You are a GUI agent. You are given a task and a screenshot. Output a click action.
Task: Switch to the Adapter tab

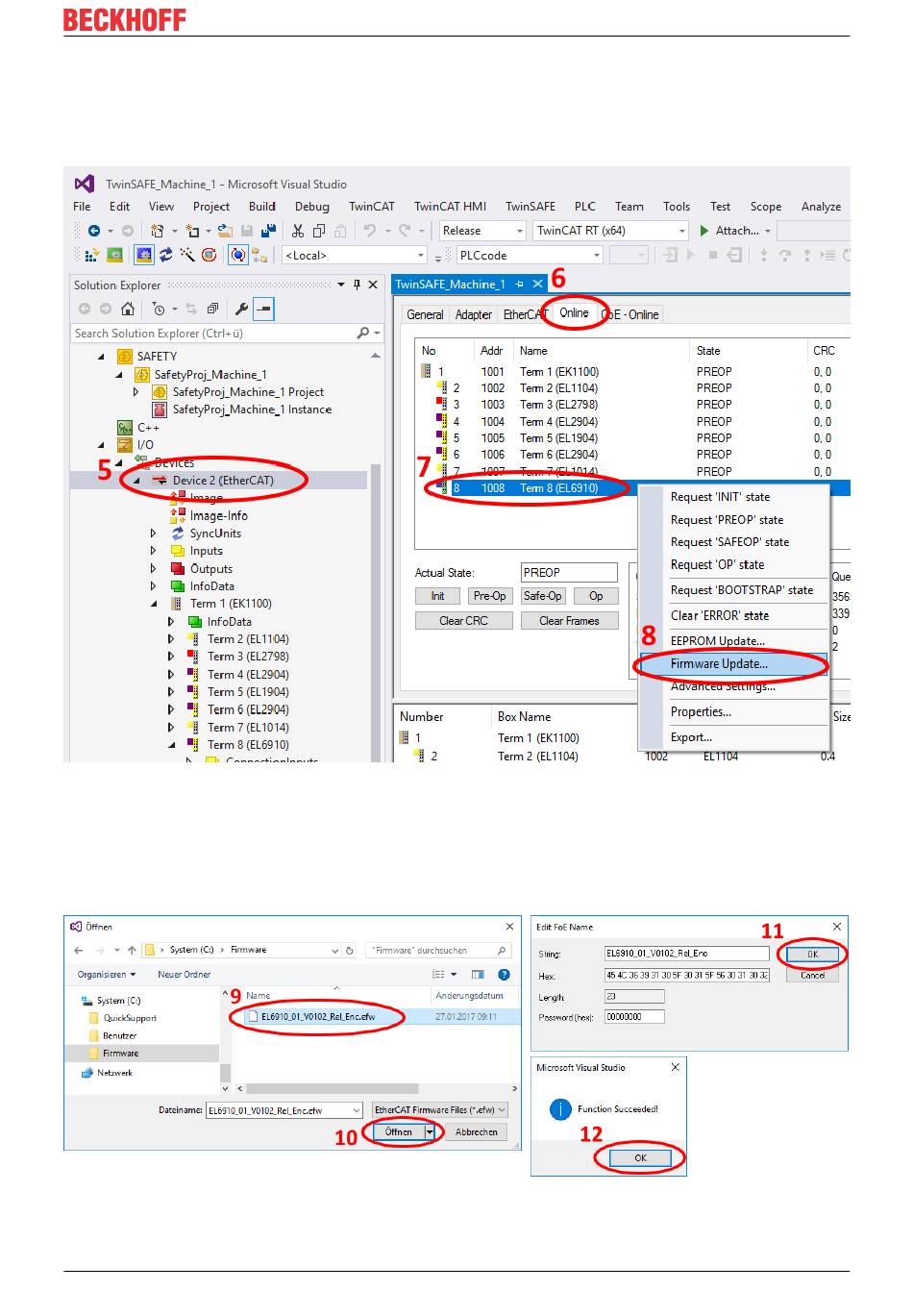[473, 314]
